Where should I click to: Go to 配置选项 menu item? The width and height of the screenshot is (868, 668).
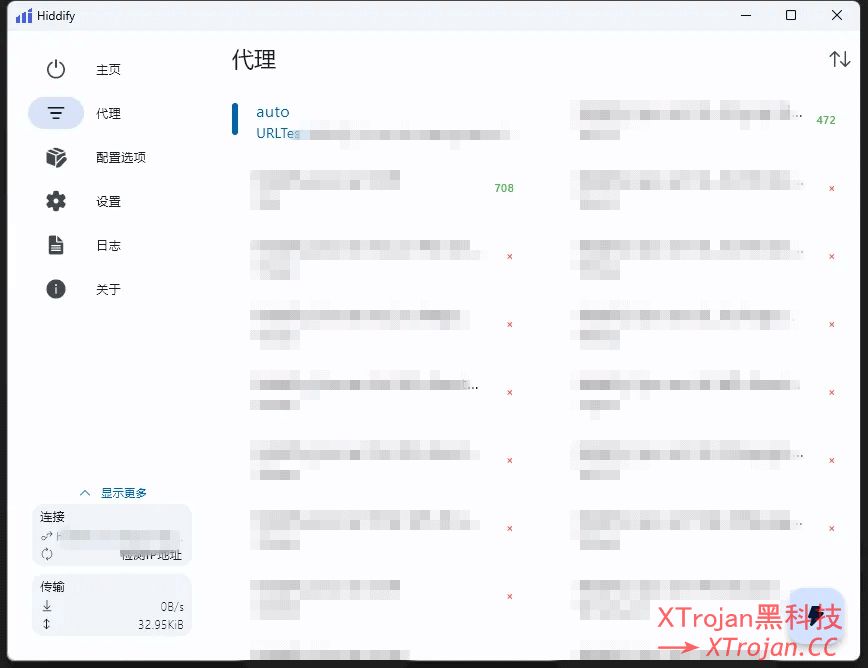(x=121, y=158)
